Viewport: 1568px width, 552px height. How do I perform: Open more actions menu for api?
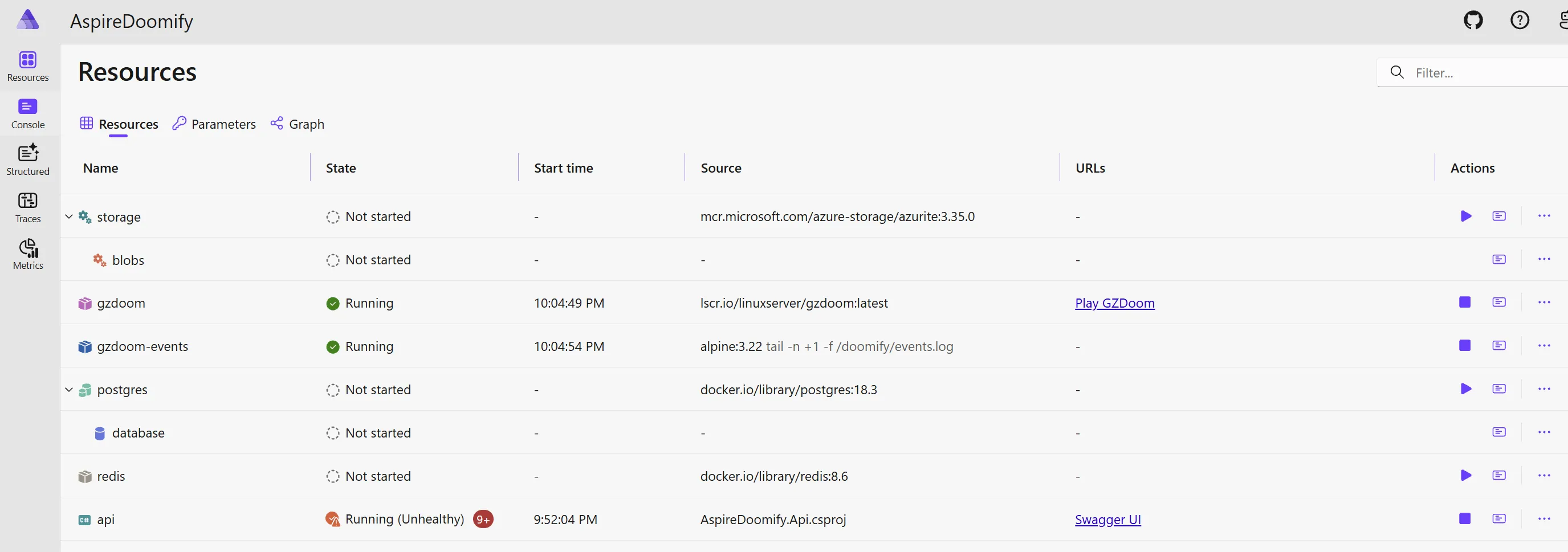(1544, 518)
